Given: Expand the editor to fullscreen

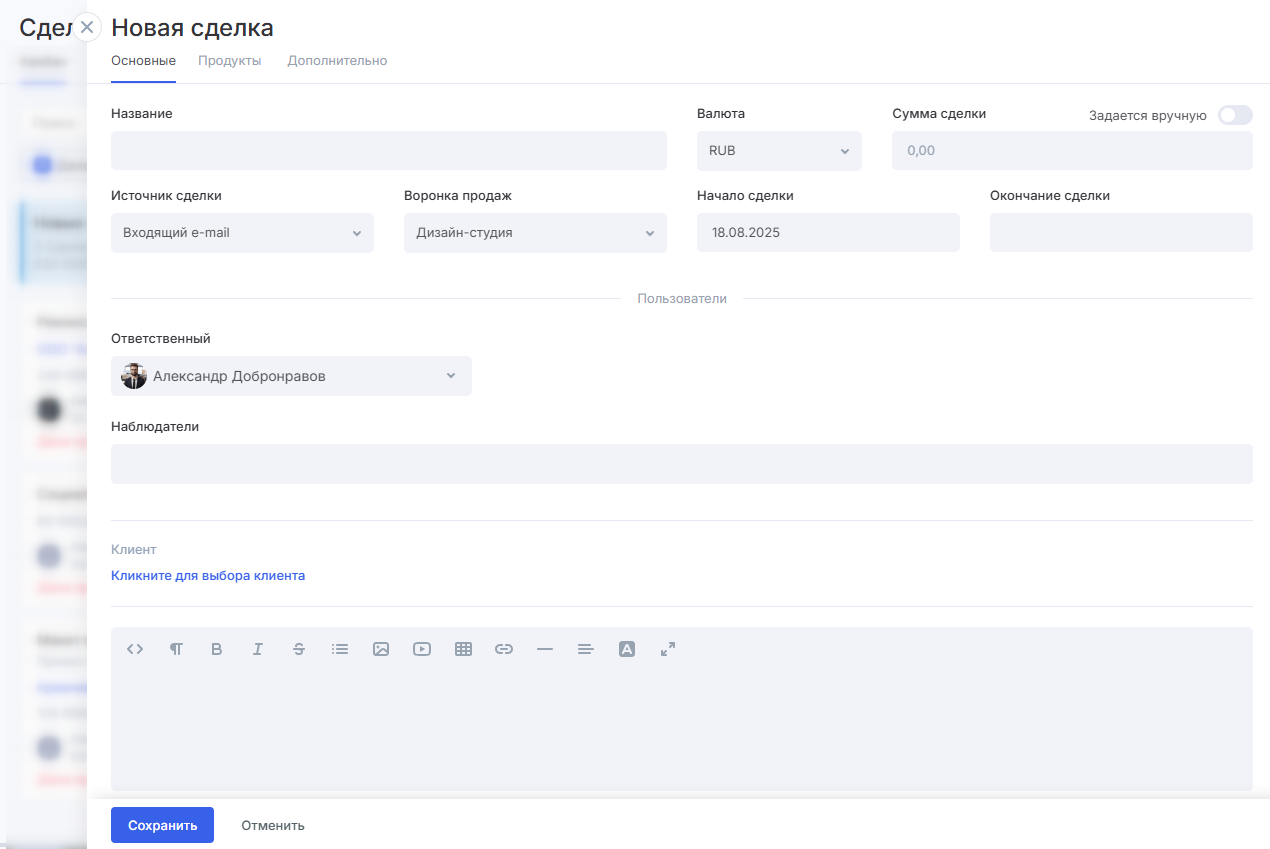Looking at the screenshot, I should (668, 649).
